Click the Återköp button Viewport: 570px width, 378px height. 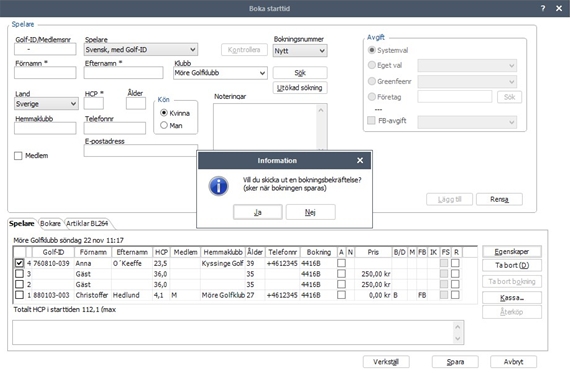point(512,312)
